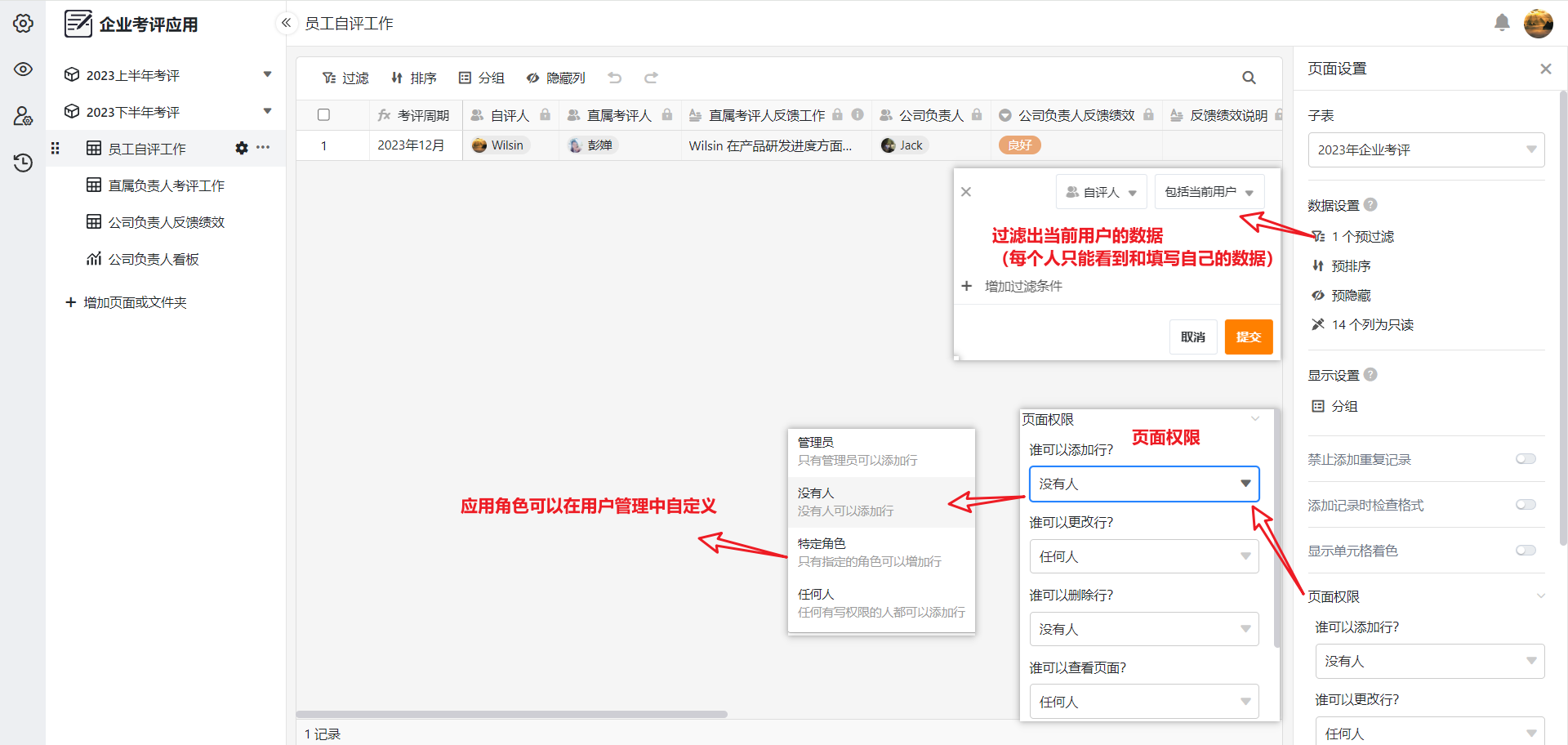Click the horizontal scrollbar under the table
The width and height of the screenshot is (1568, 745).
point(511,714)
